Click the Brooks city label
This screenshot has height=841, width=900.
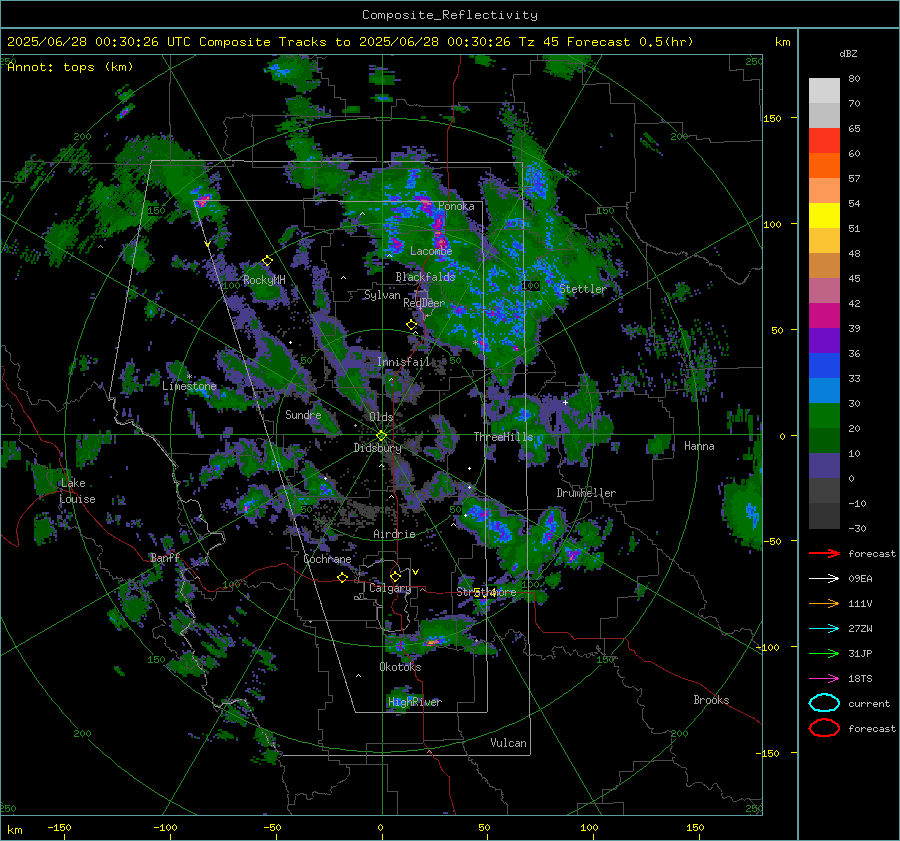(711, 700)
